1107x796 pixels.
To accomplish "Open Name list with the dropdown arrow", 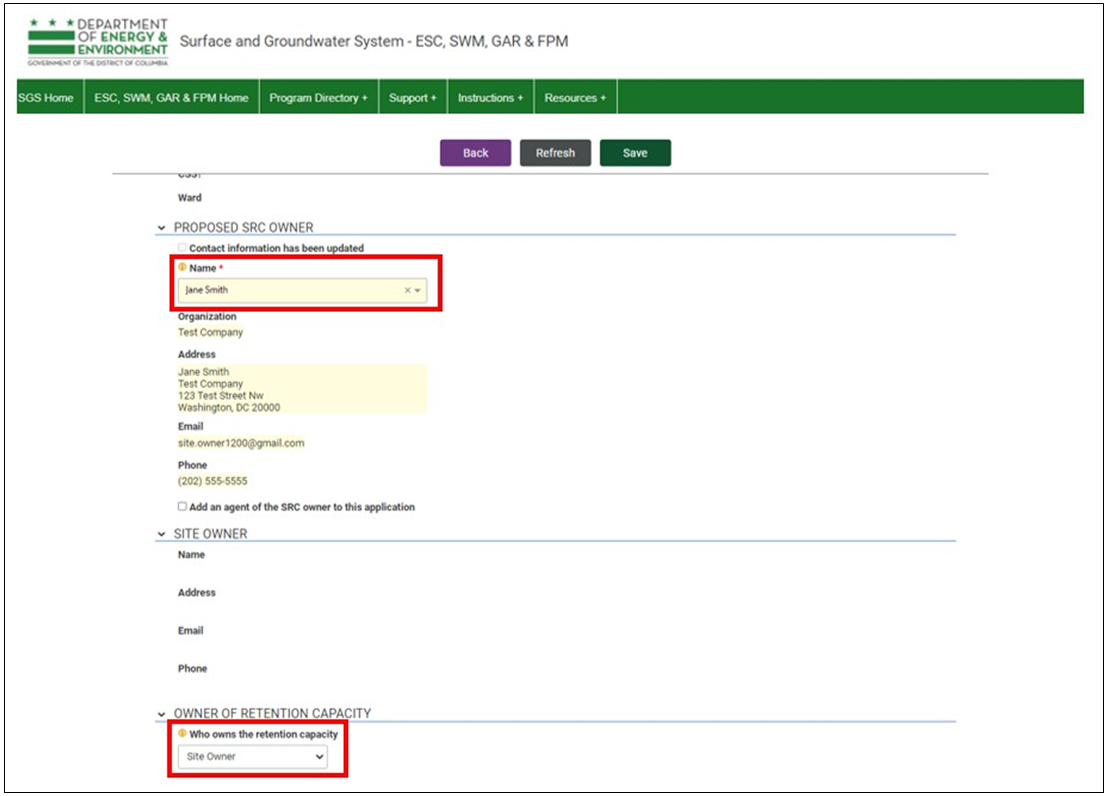I will (418, 291).
